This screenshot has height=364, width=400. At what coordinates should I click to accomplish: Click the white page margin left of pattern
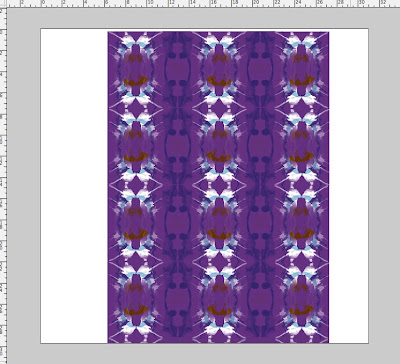pyautogui.click(x=74, y=186)
